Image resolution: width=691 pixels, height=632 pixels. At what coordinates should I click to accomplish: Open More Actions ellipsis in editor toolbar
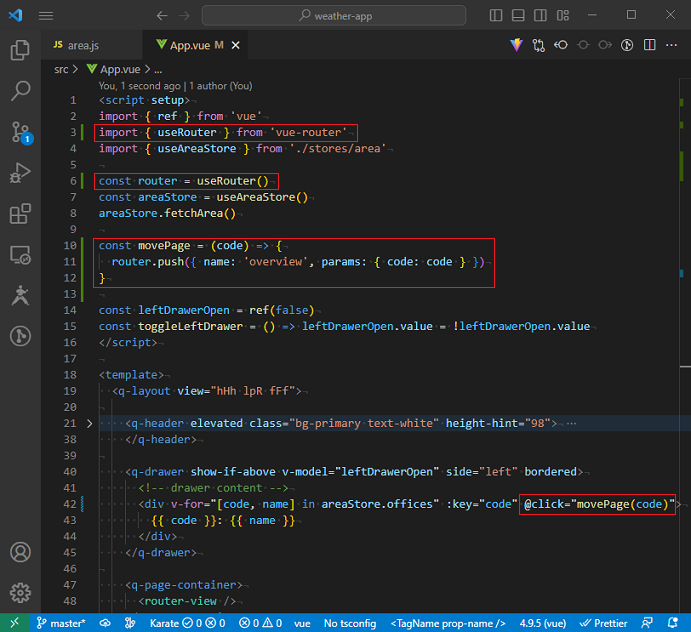671,45
